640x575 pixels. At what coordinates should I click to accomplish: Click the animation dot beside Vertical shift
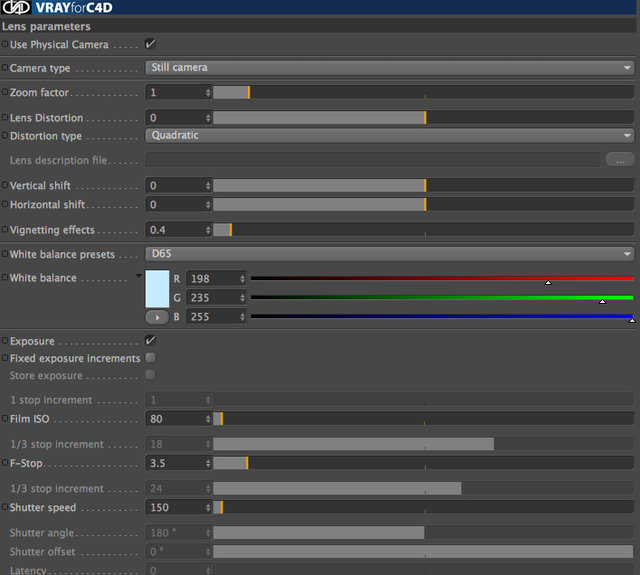pos(5,185)
